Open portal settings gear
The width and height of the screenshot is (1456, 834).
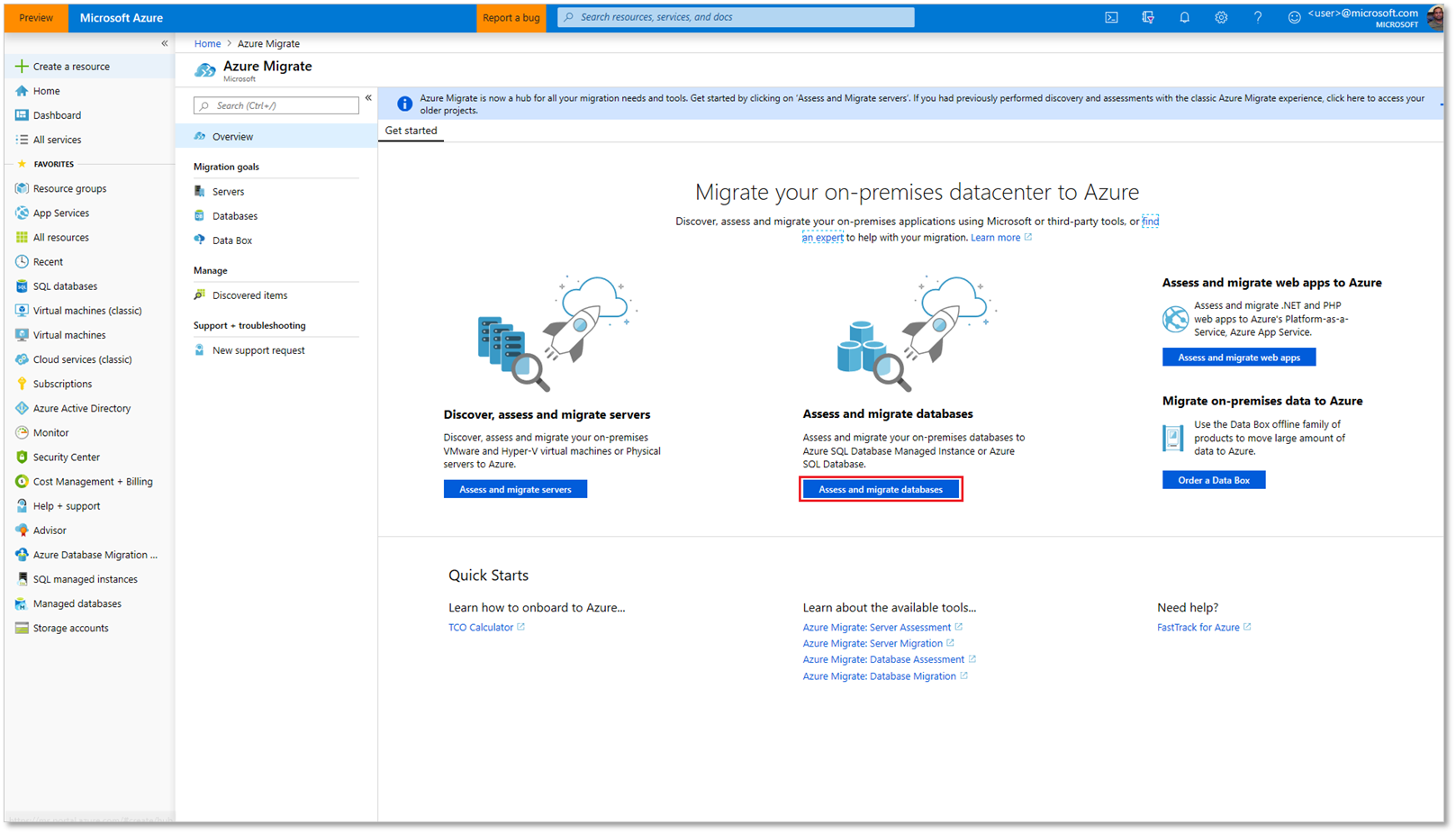click(1221, 17)
